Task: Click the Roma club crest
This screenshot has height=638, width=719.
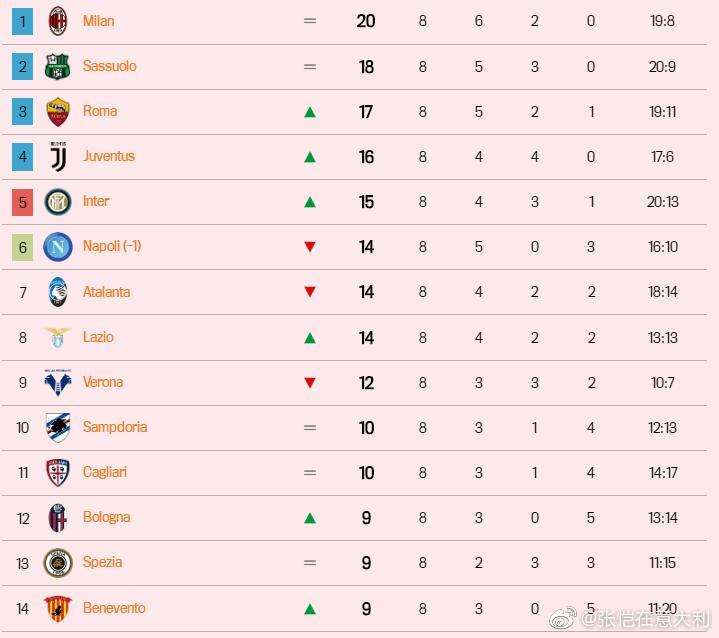Action: coord(58,112)
